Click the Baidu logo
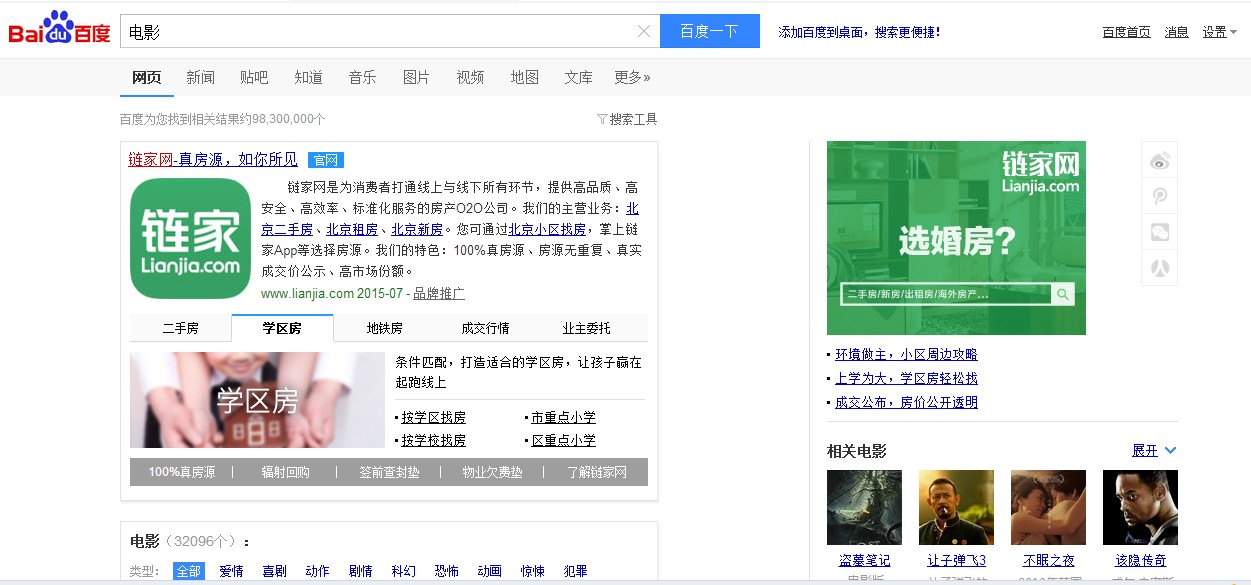The image size is (1251, 585). 59,29
